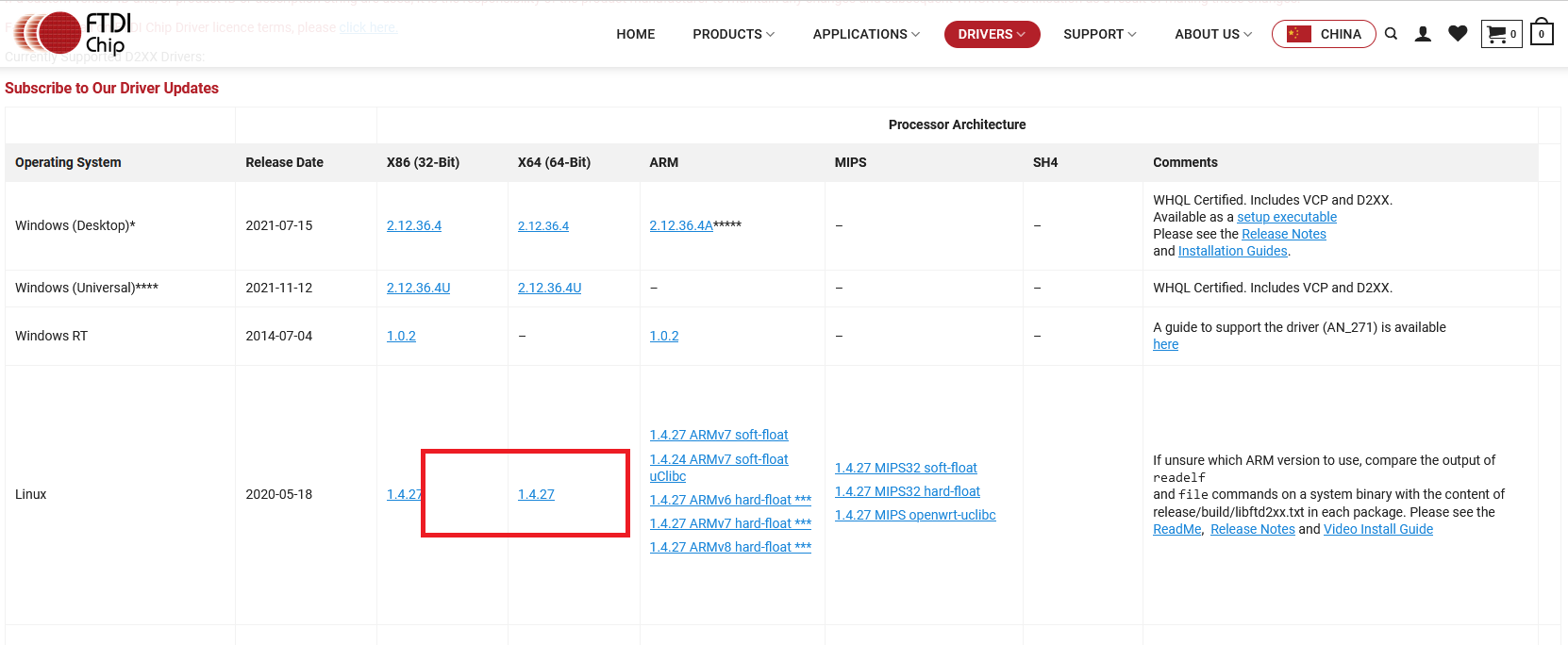The width and height of the screenshot is (1568, 645).
Task: Open 1.4.27 MIPS32 hard-float link
Action: point(908,491)
